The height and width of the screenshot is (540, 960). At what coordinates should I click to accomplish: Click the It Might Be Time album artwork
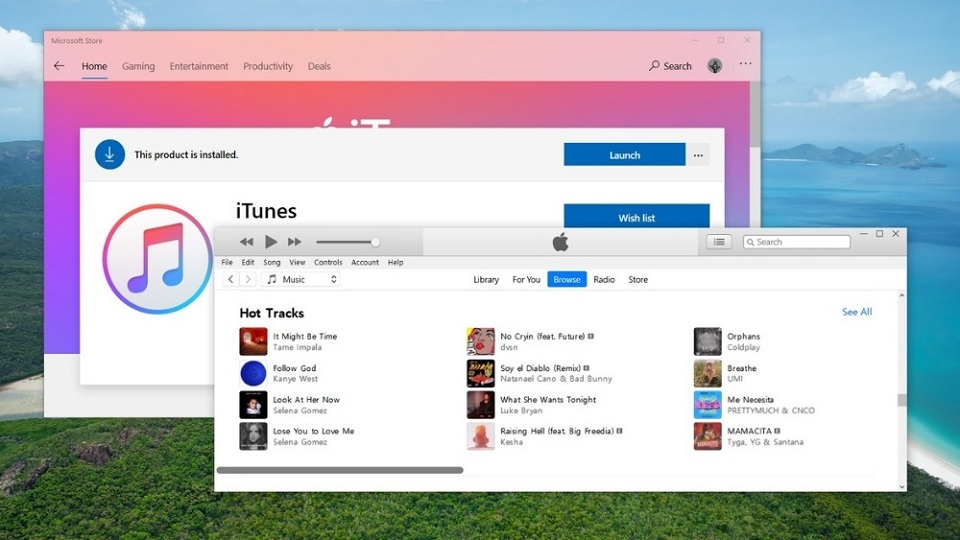253,342
